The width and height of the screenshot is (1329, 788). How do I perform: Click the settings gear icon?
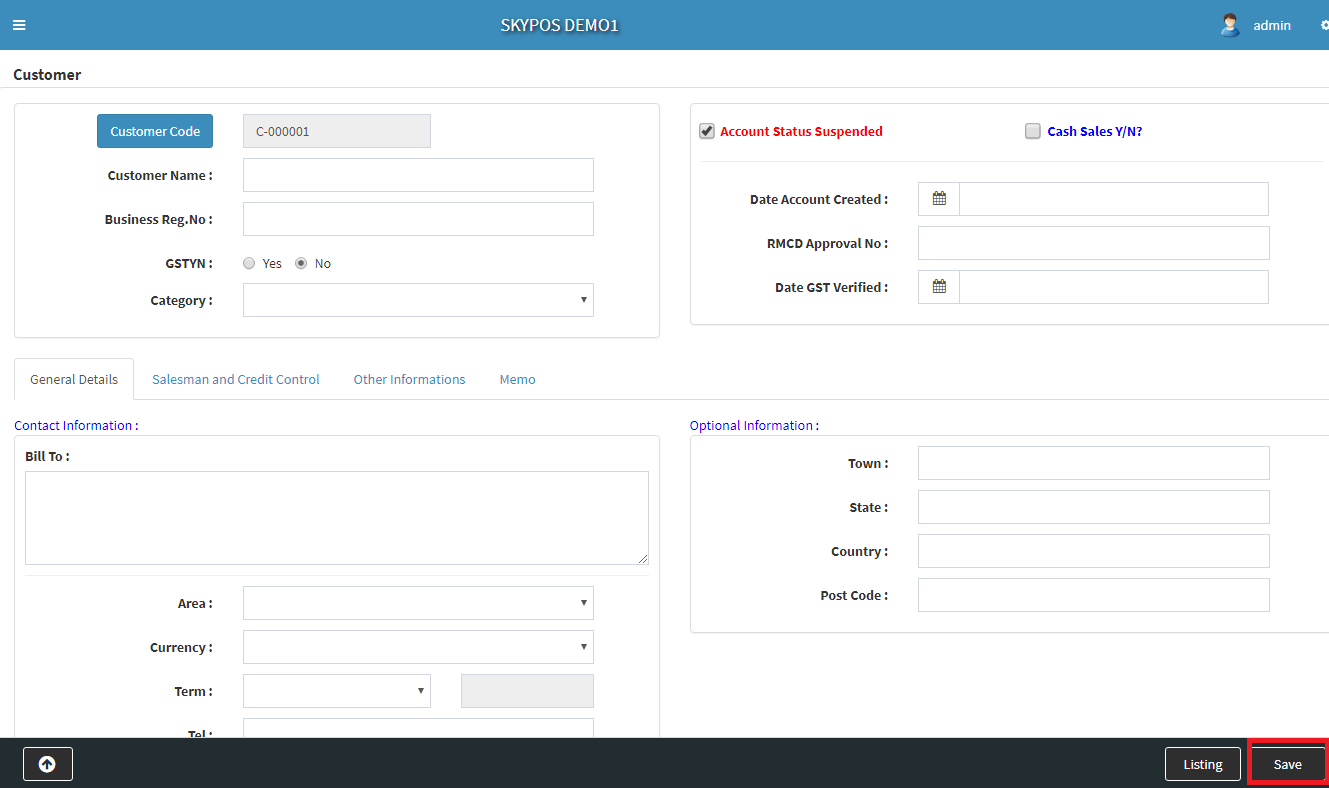1324,25
